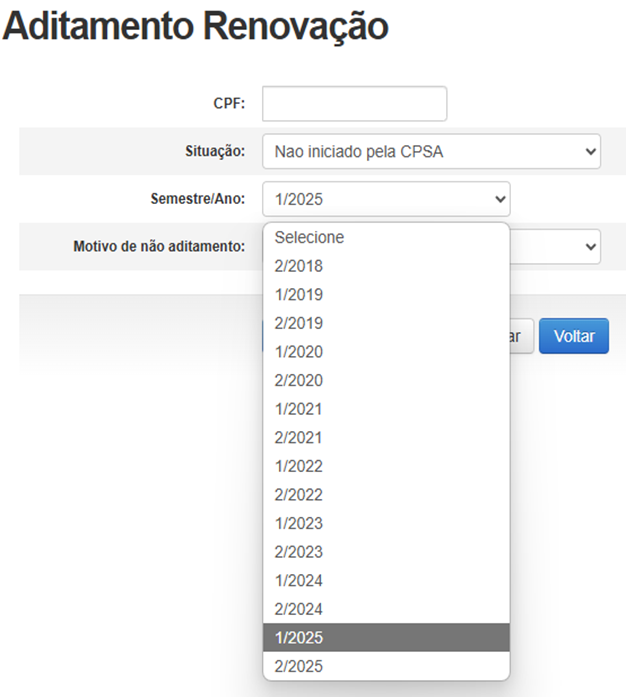
Task: Select 1/2022 from the dropdown
Action: (x=385, y=466)
